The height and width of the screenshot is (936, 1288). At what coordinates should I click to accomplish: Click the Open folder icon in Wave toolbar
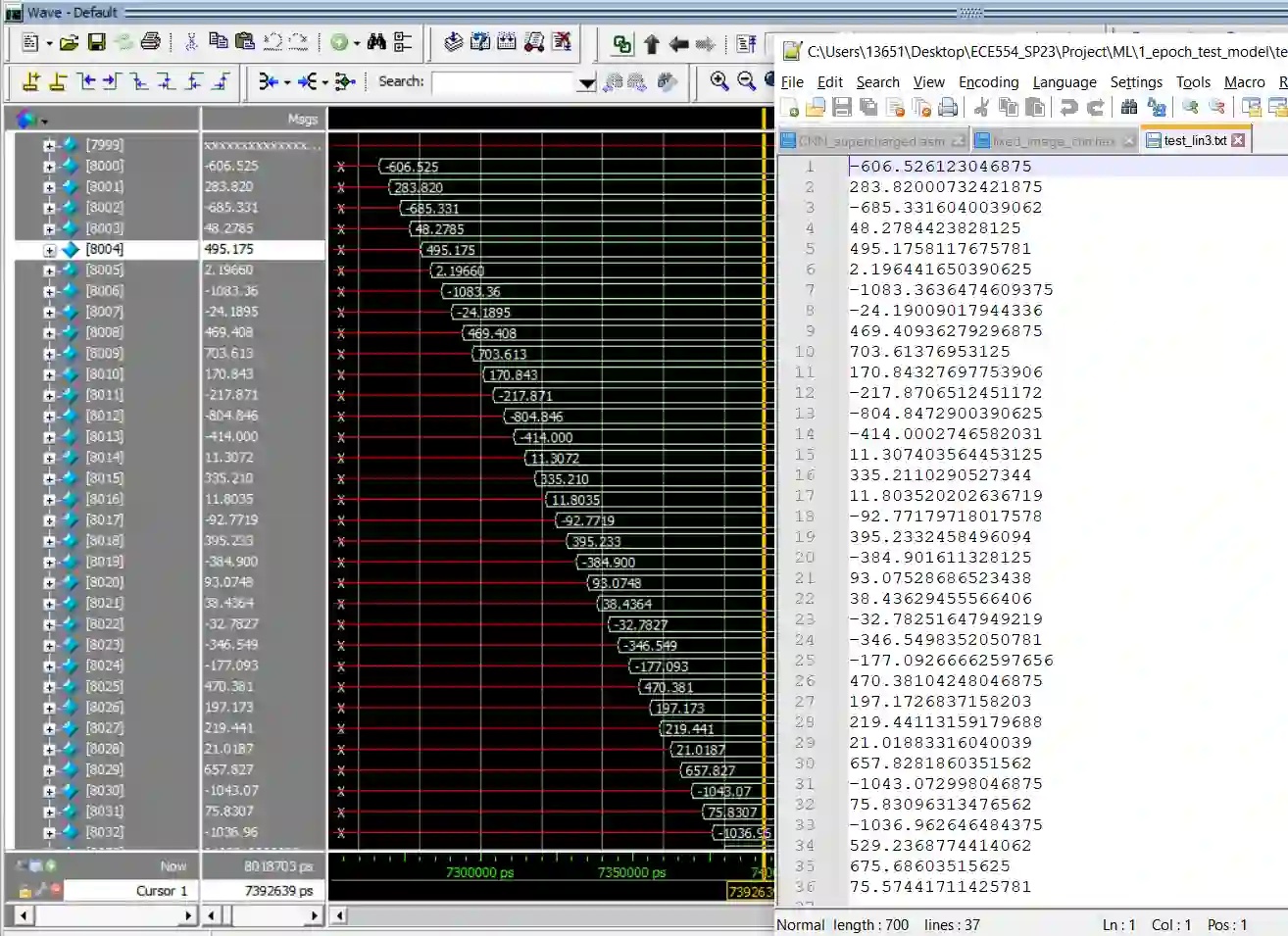coord(69,42)
